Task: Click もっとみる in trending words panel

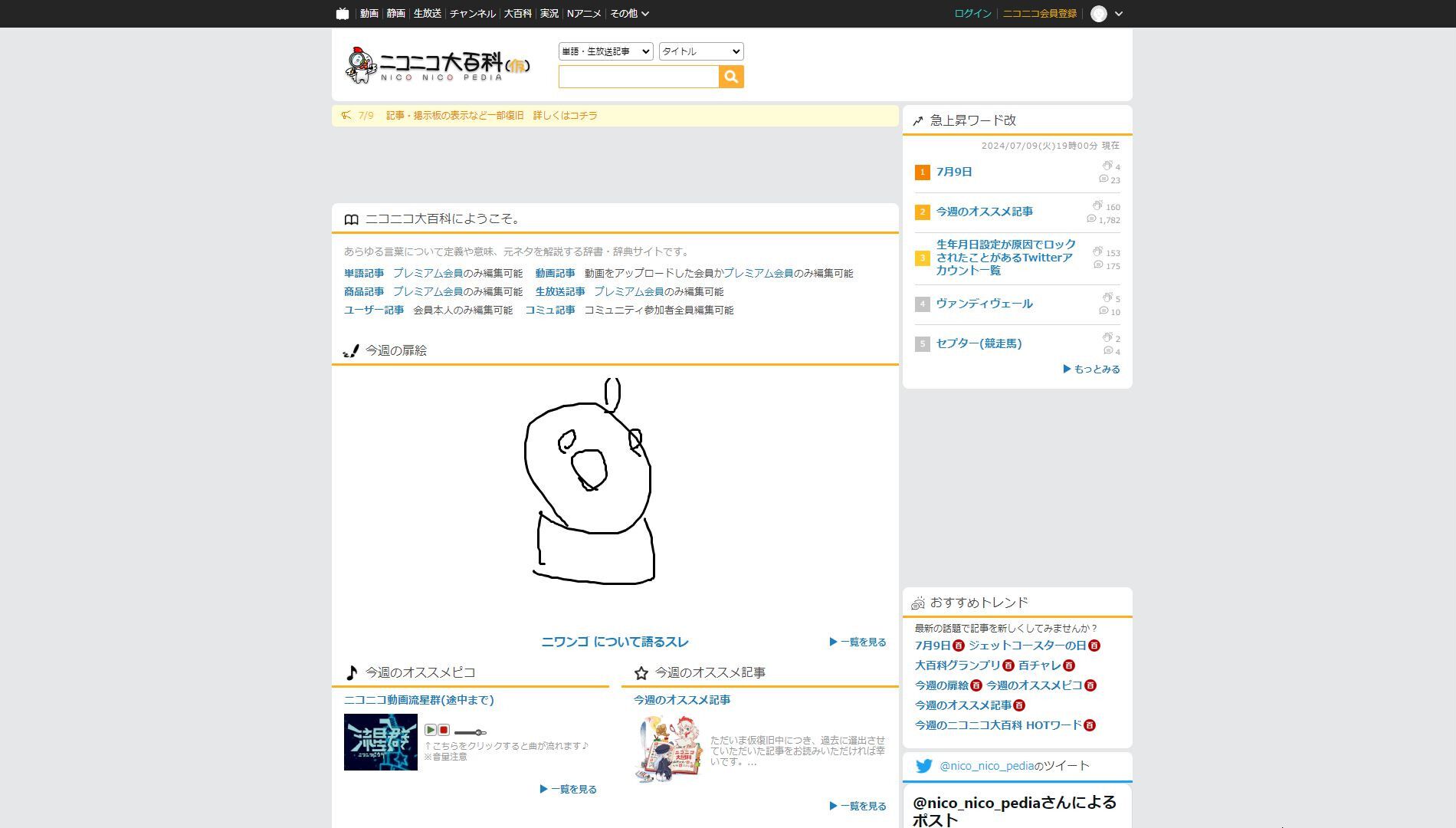Action: point(1091,370)
